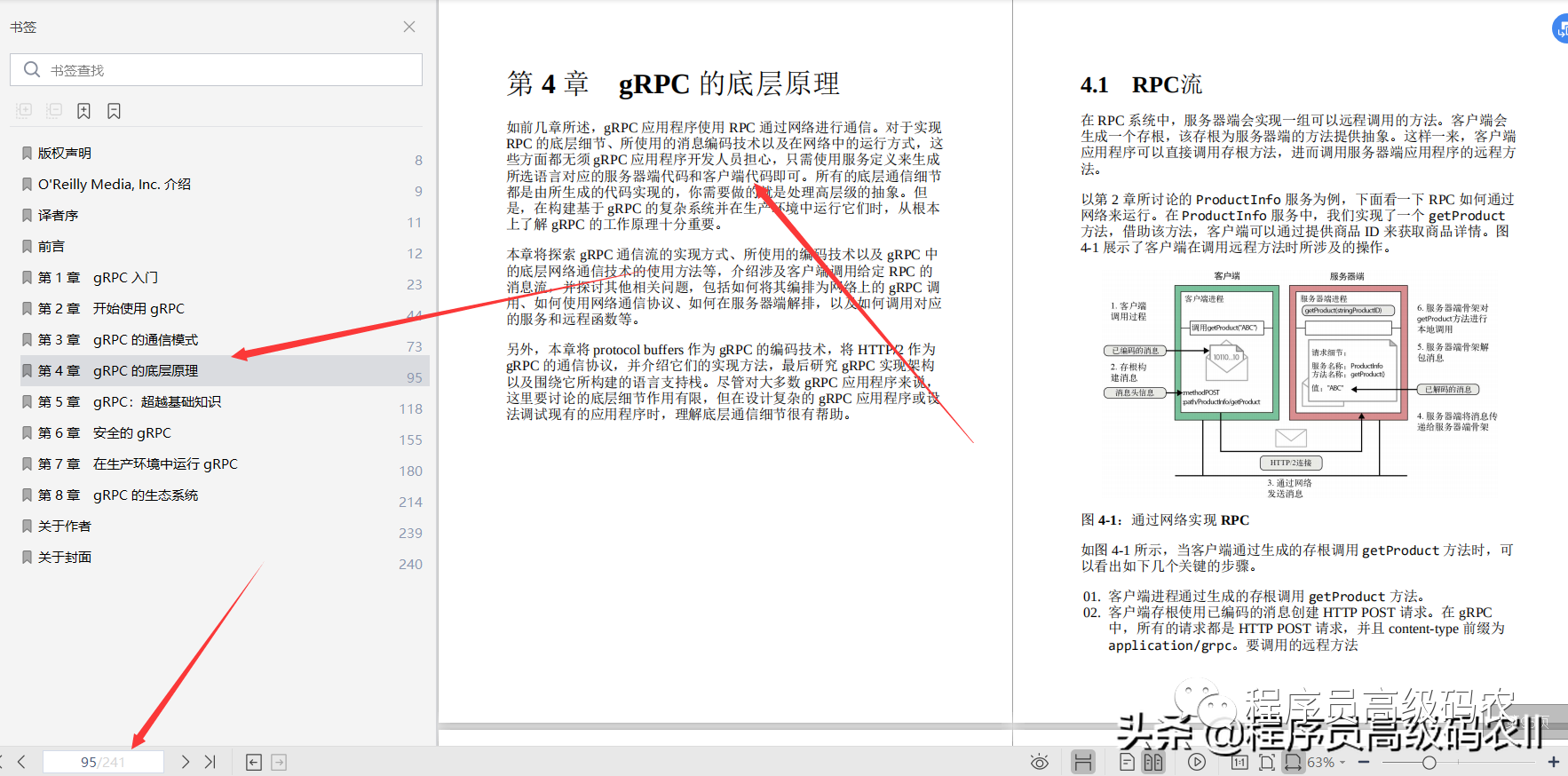The height and width of the screenshot is (776, 1568).
Task: Toggle fit page width
Action: click(1294, 762)
